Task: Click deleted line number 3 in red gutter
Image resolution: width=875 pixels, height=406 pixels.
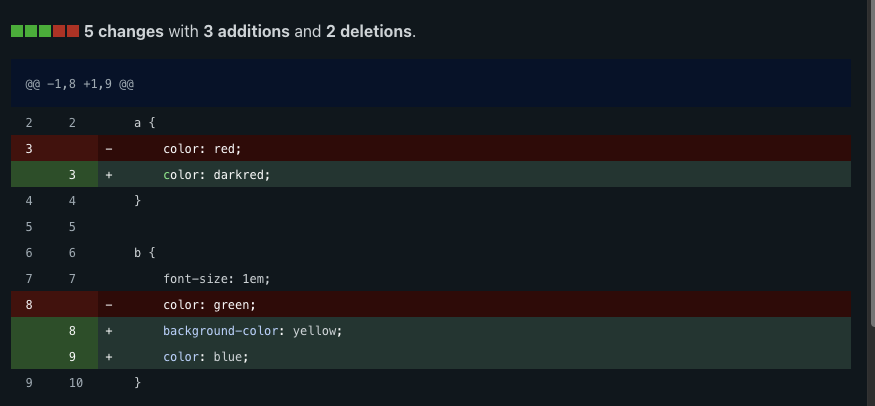Action: click(29, 149)
